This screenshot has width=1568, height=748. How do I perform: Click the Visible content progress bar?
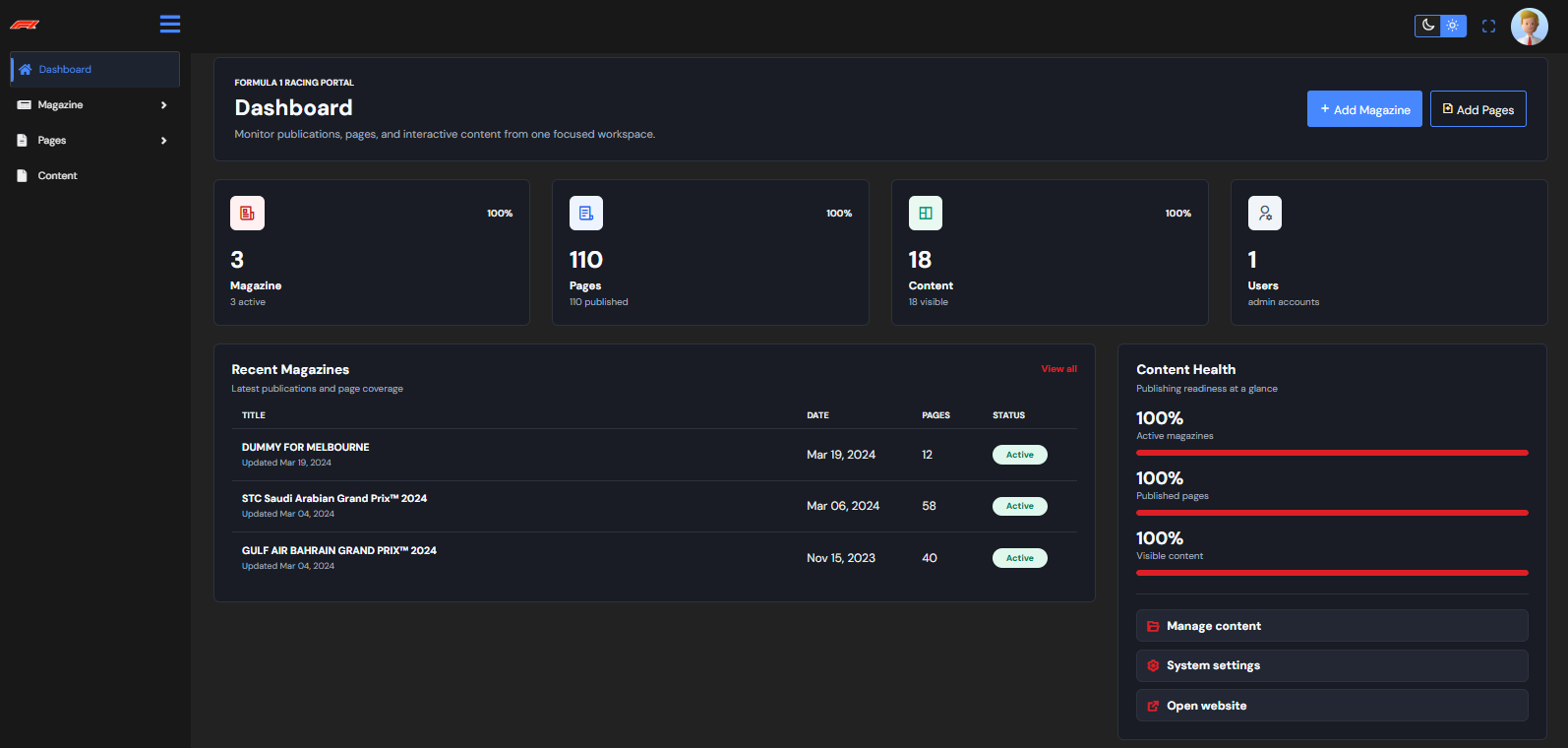pyautogui.click(x=1332, y=573)
